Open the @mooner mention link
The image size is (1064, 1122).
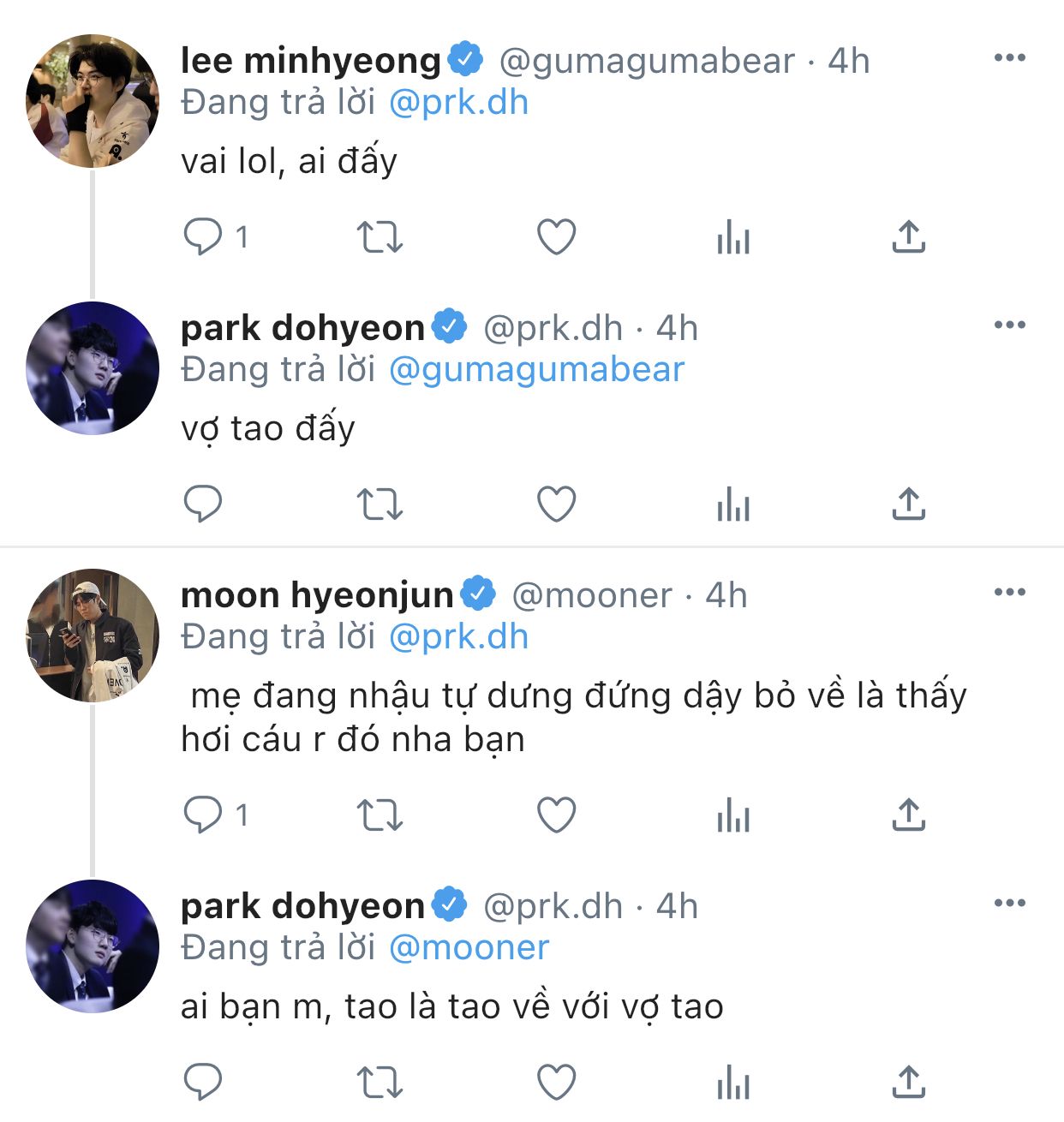click(x=469, y=948)
